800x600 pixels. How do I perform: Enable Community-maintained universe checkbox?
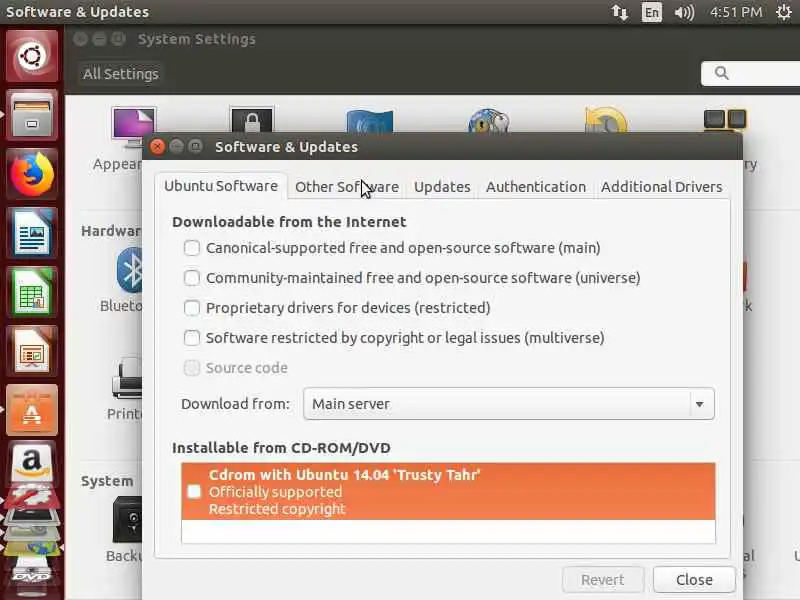pyautogui.click(x=192, y=278)
